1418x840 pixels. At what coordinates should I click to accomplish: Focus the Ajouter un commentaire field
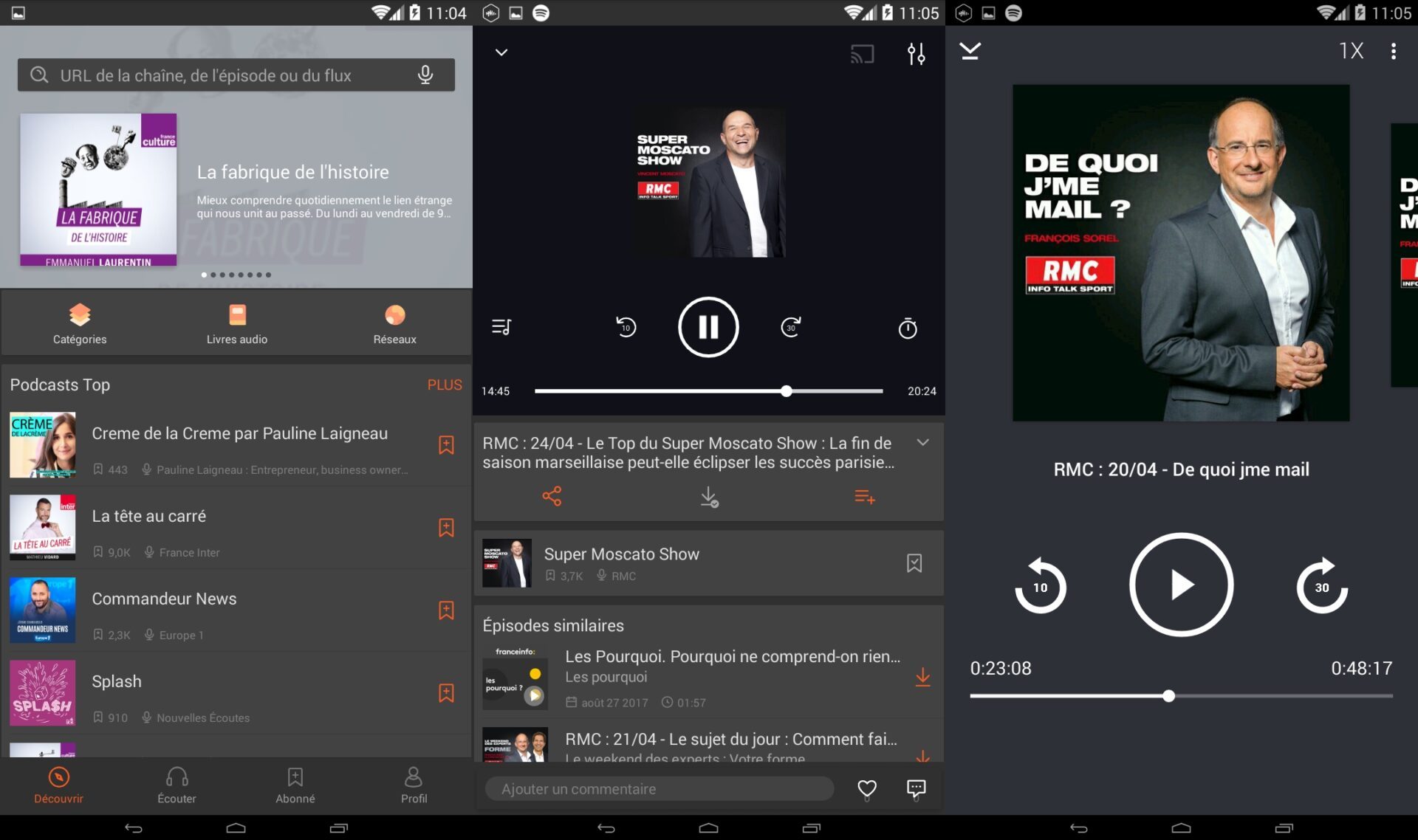[x=659, y=789]
